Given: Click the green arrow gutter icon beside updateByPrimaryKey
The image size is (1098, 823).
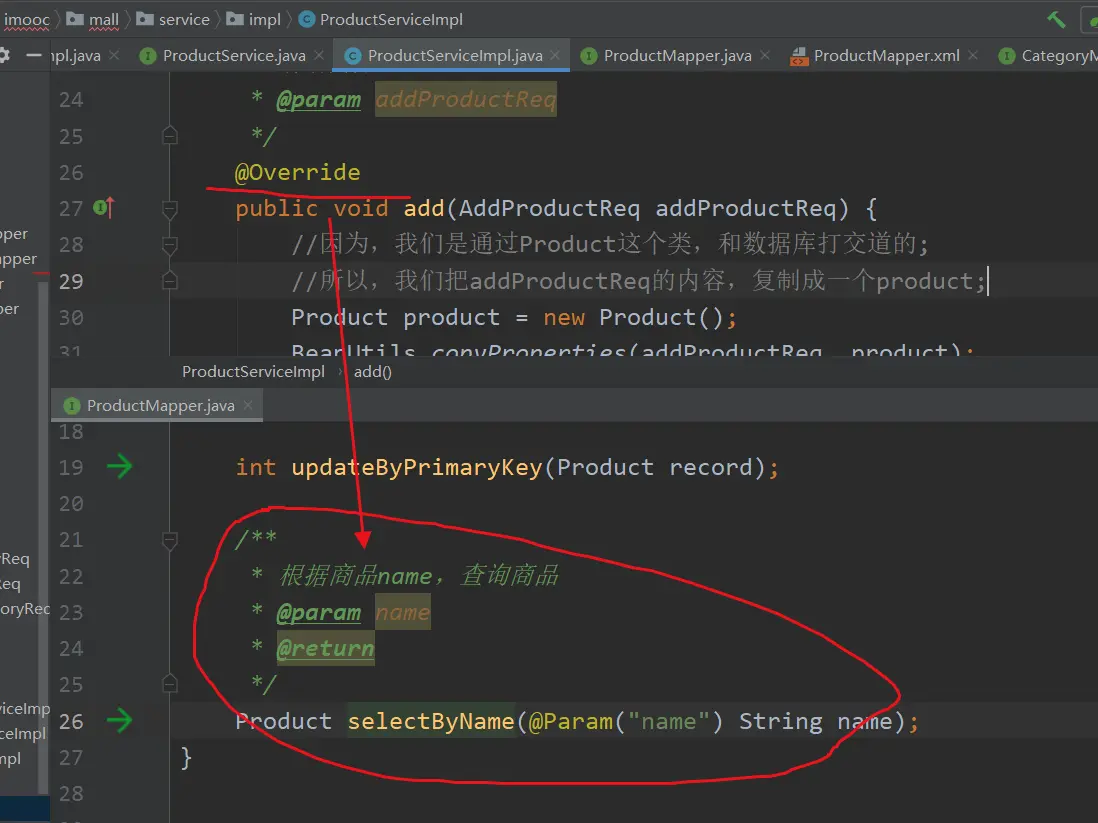Looking at the screenshot, I should click(119, 467).
